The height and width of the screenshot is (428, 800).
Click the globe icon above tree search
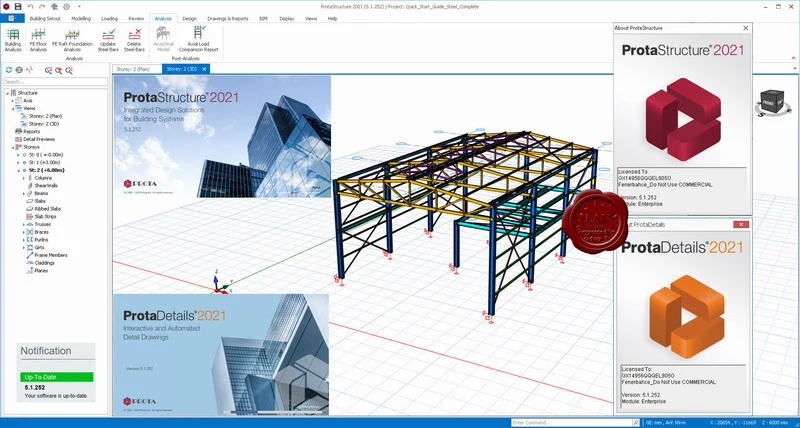tap(19, 70)
